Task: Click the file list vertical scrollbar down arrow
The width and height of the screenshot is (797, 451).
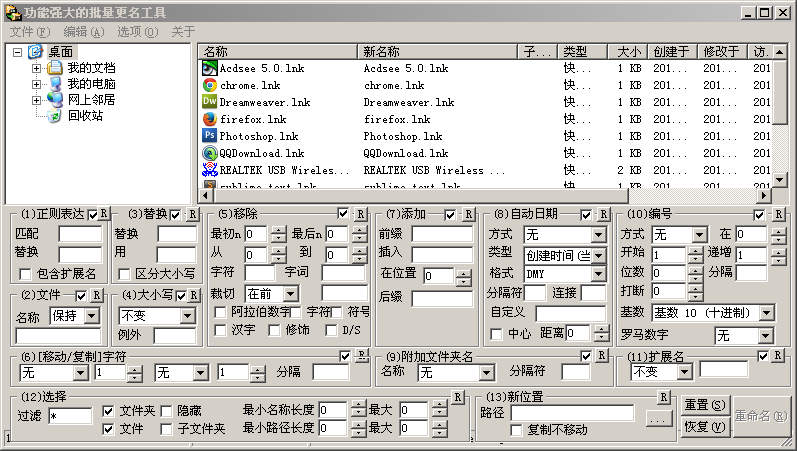Action: point(780,180)
